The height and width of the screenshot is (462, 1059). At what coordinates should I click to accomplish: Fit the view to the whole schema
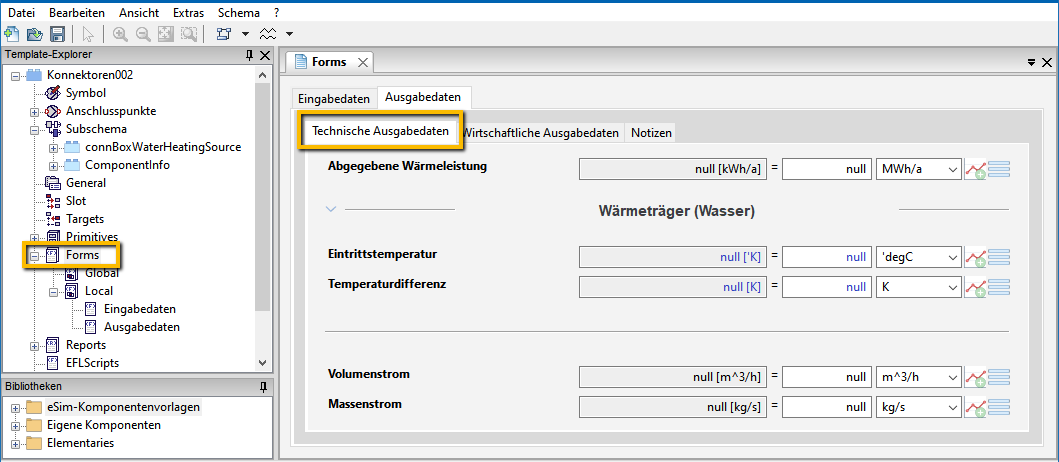coord(166,34)
